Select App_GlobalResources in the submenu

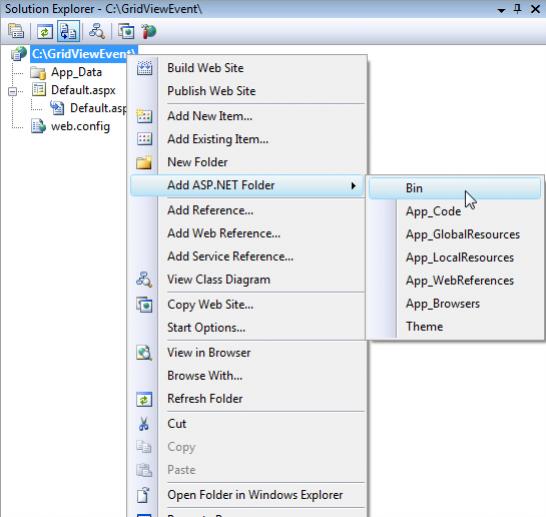(463, 235)
